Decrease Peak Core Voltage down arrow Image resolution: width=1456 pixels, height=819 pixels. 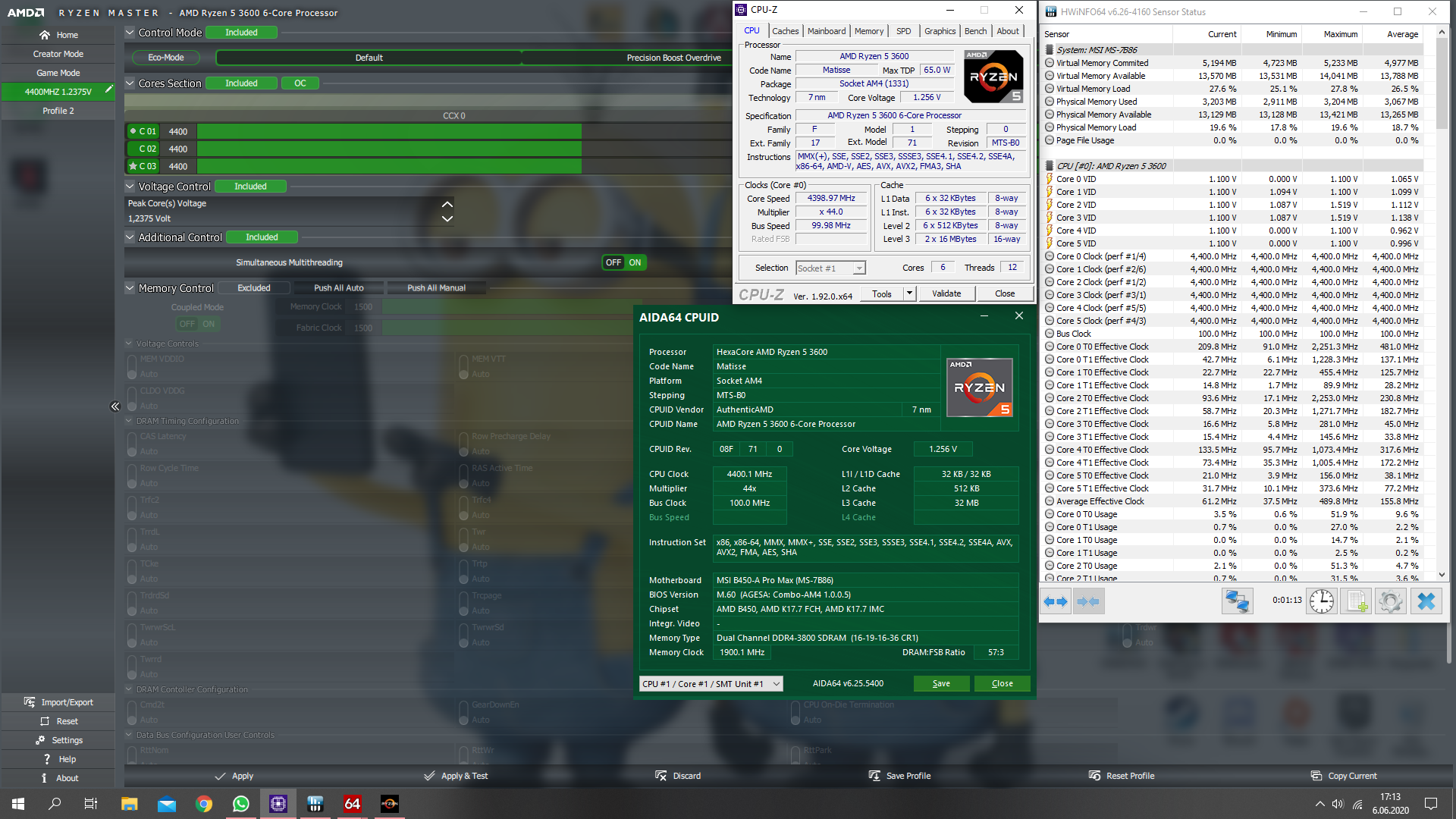tap(447, 218)
